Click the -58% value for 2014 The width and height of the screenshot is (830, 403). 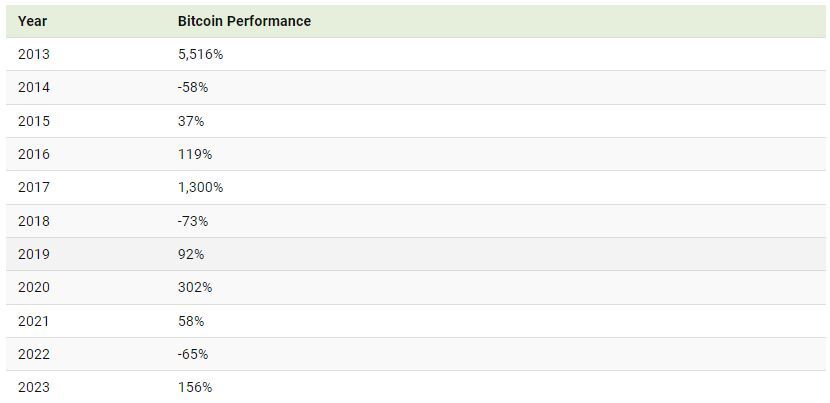tap(193, 87)
